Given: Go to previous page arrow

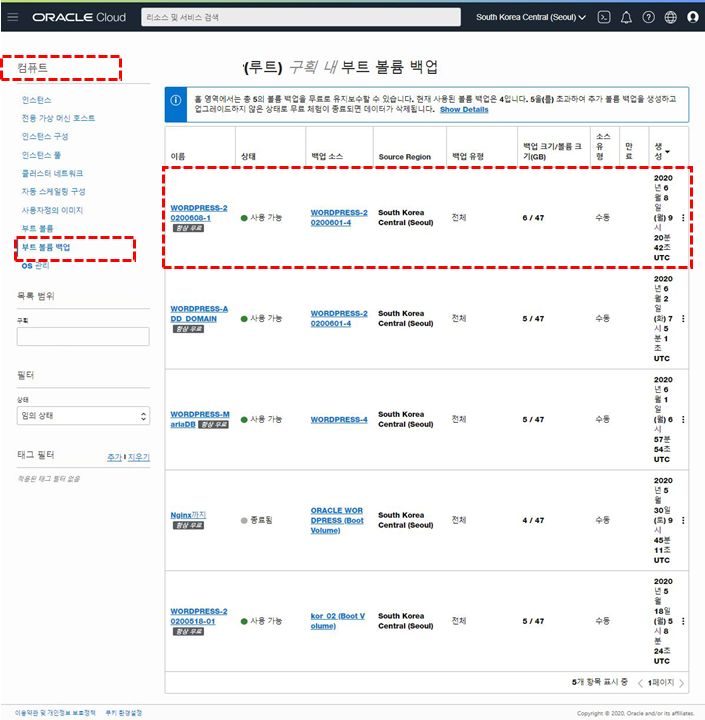Looking at the screenshot, I should tap(640, 683).
